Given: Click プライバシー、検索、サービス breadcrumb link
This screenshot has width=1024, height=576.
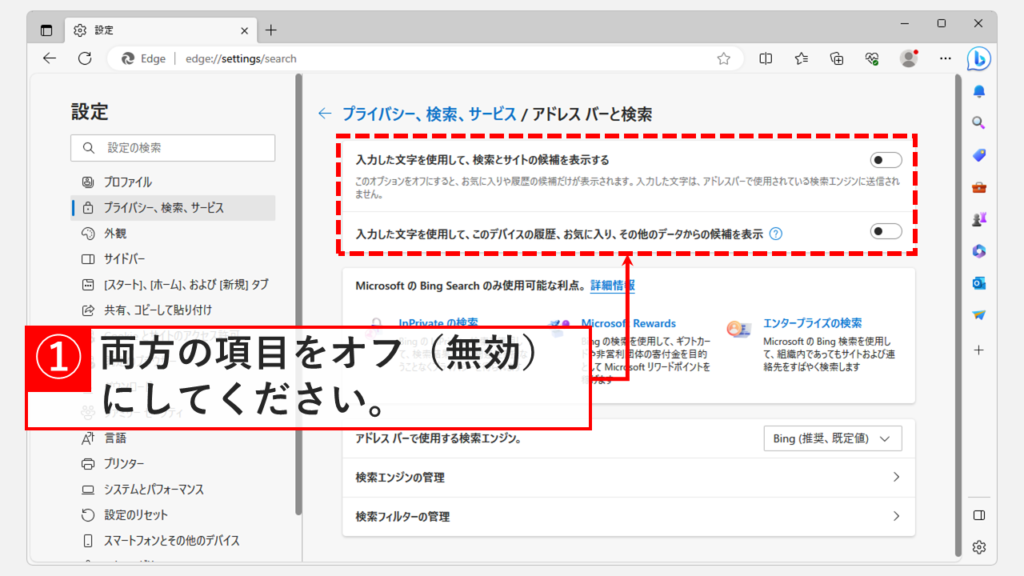Looking at the screenshot, I should (x=429, y=114).
